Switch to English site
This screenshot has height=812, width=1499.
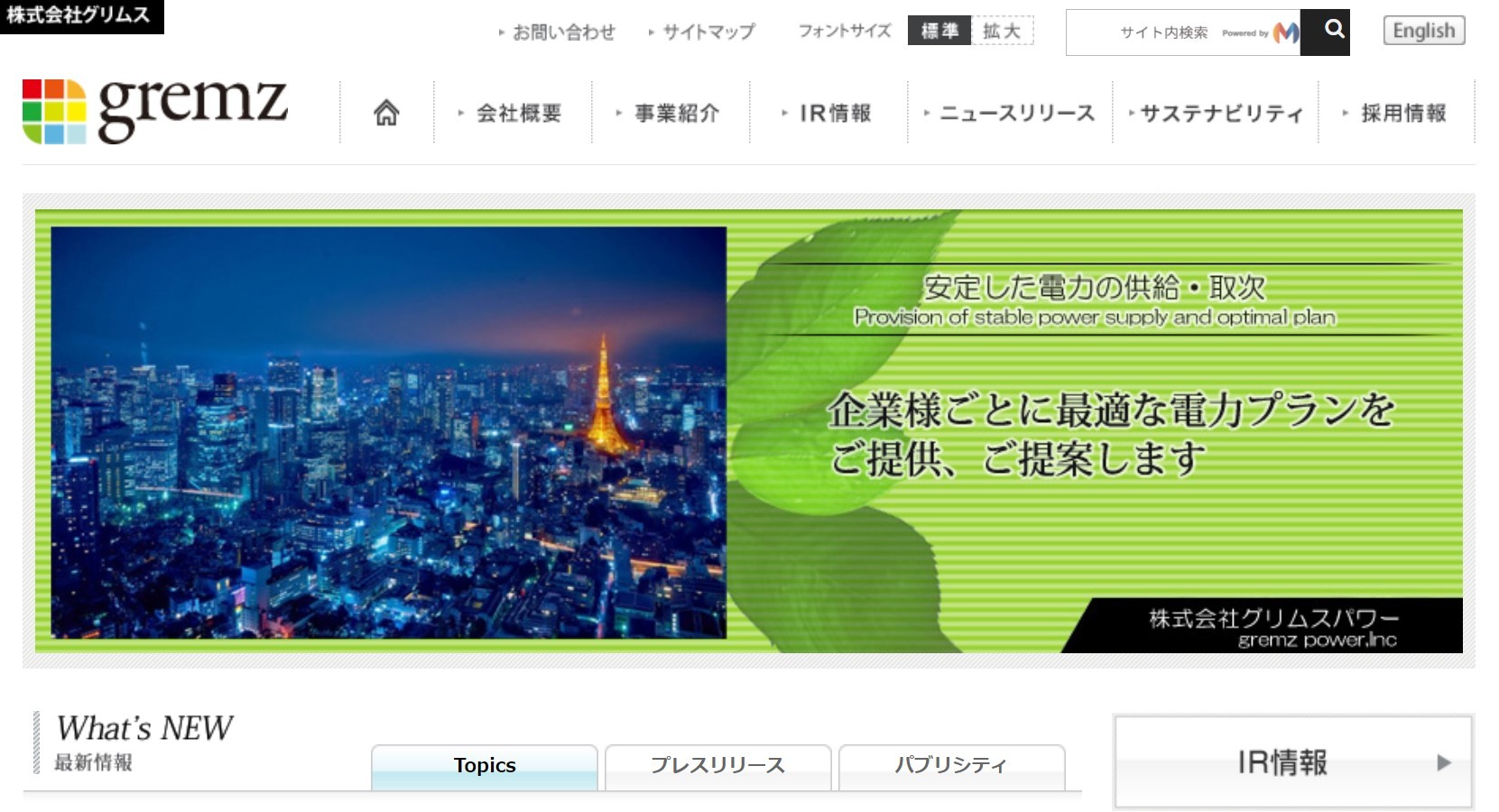point(1424,31)
